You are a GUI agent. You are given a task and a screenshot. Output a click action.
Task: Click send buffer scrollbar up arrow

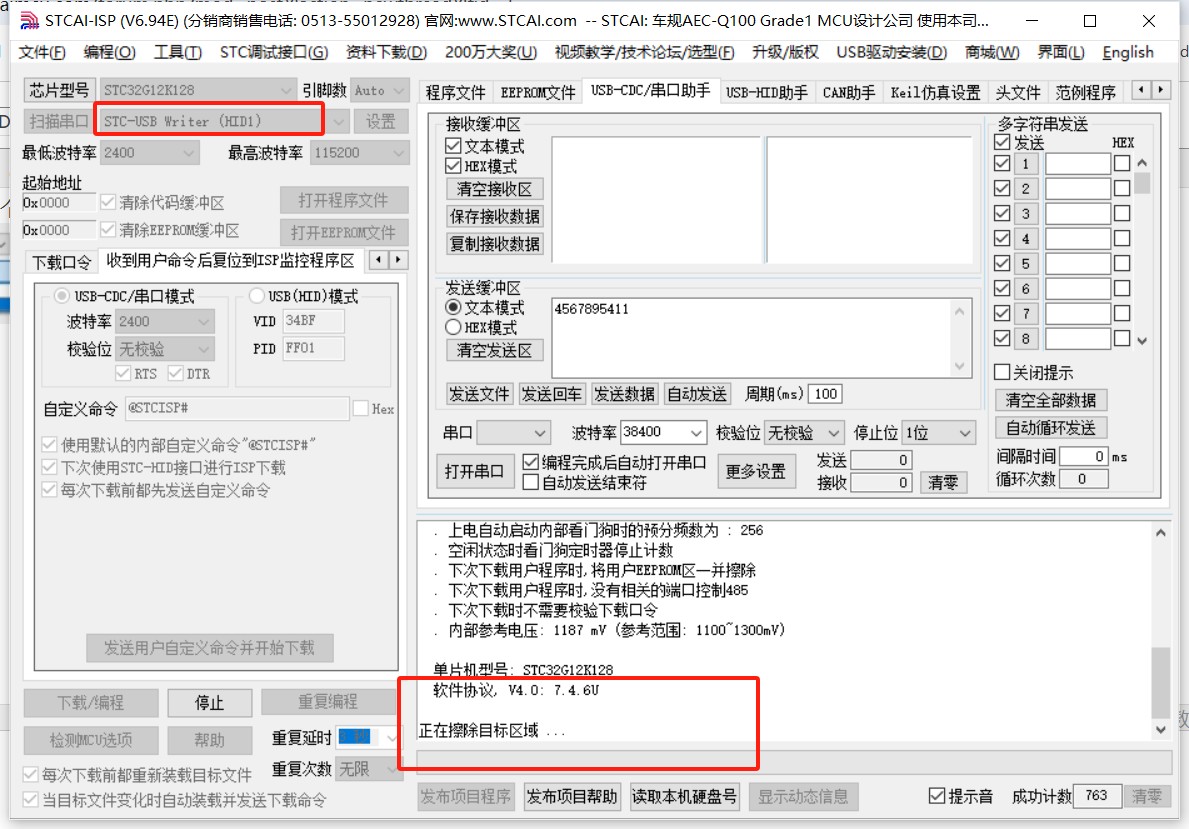[x=959, y=311]
